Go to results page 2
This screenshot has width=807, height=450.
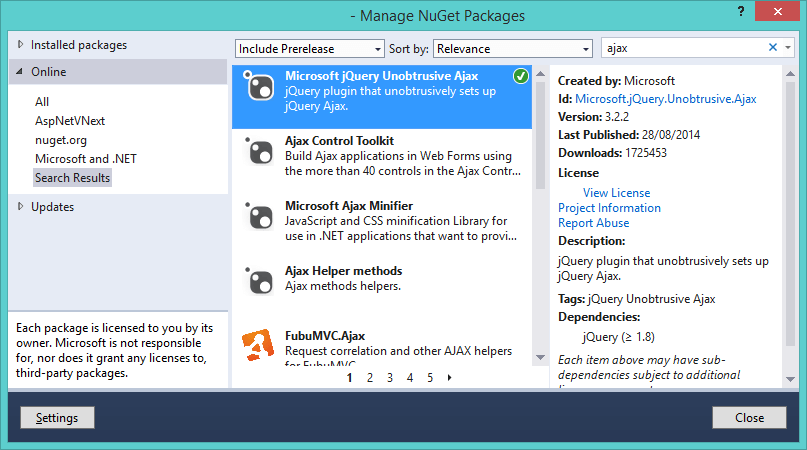pos(370,378)
